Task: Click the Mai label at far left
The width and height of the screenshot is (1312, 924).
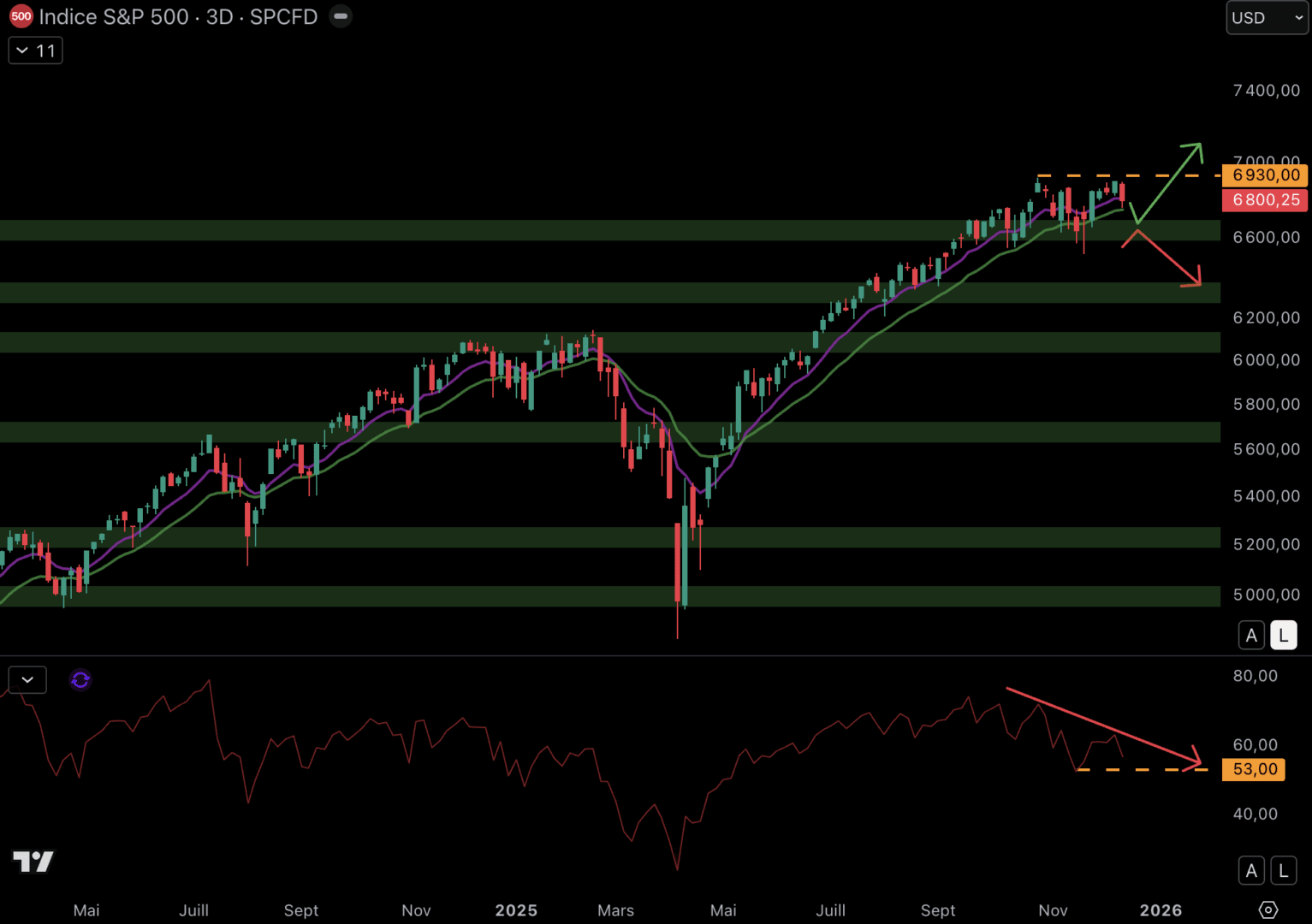Action: click(86, 910)
